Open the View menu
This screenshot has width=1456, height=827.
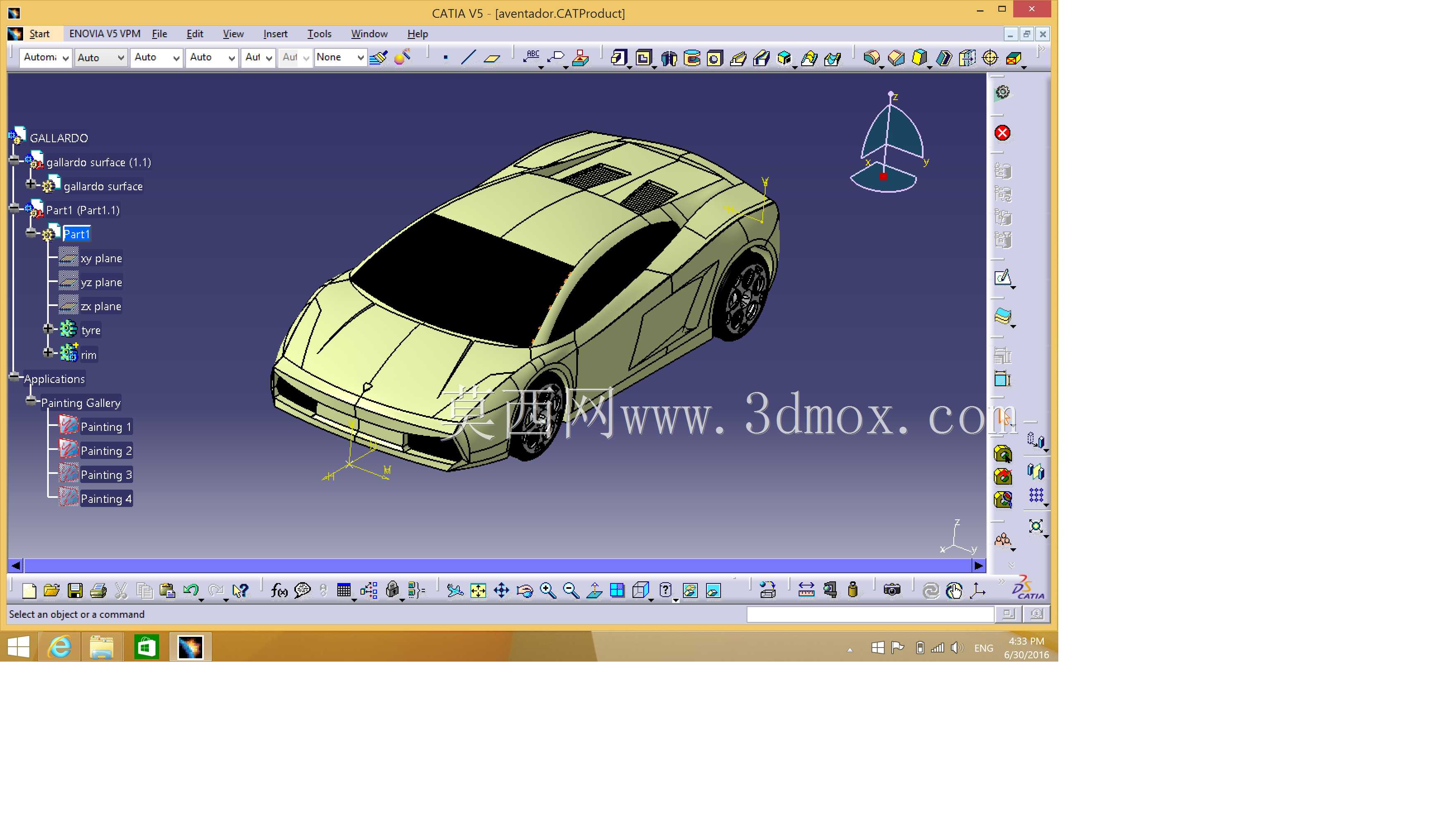click(233, 34)
